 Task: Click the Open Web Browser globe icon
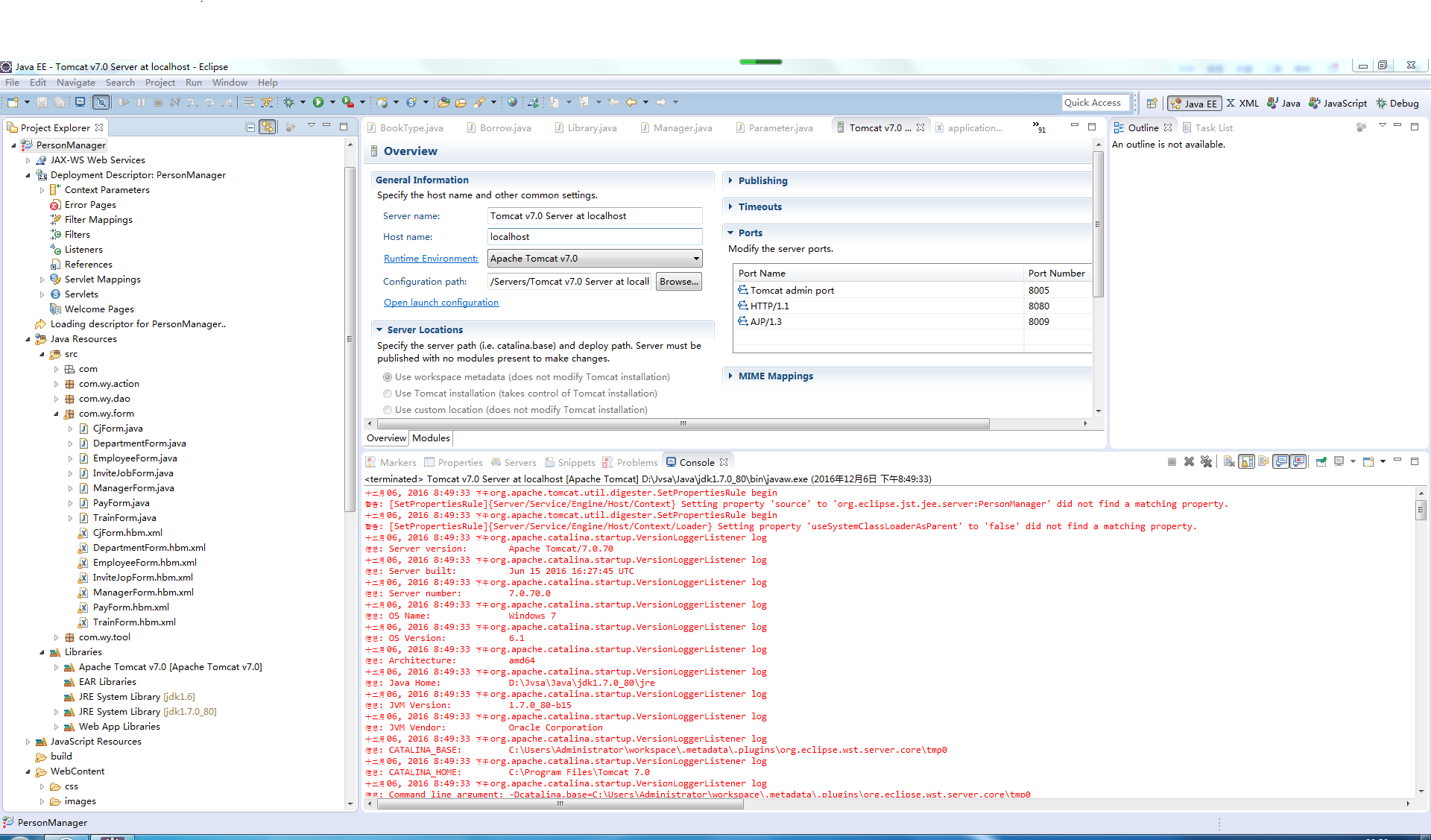point(512,103)
